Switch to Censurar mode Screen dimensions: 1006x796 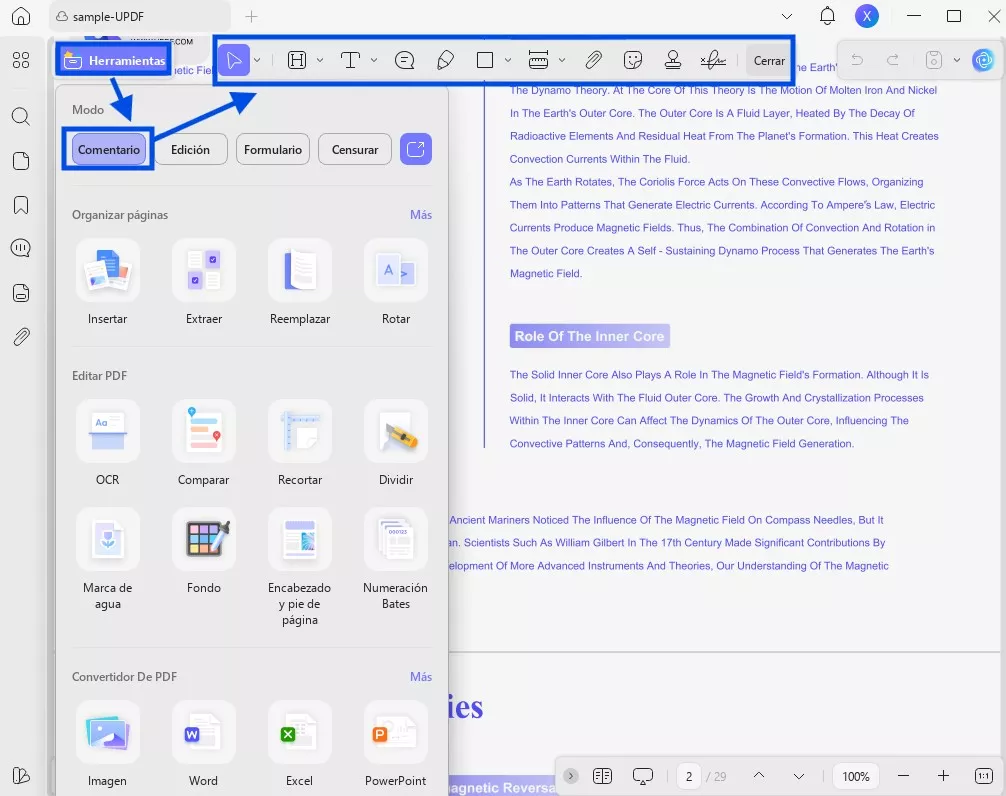tap(355, 149)
